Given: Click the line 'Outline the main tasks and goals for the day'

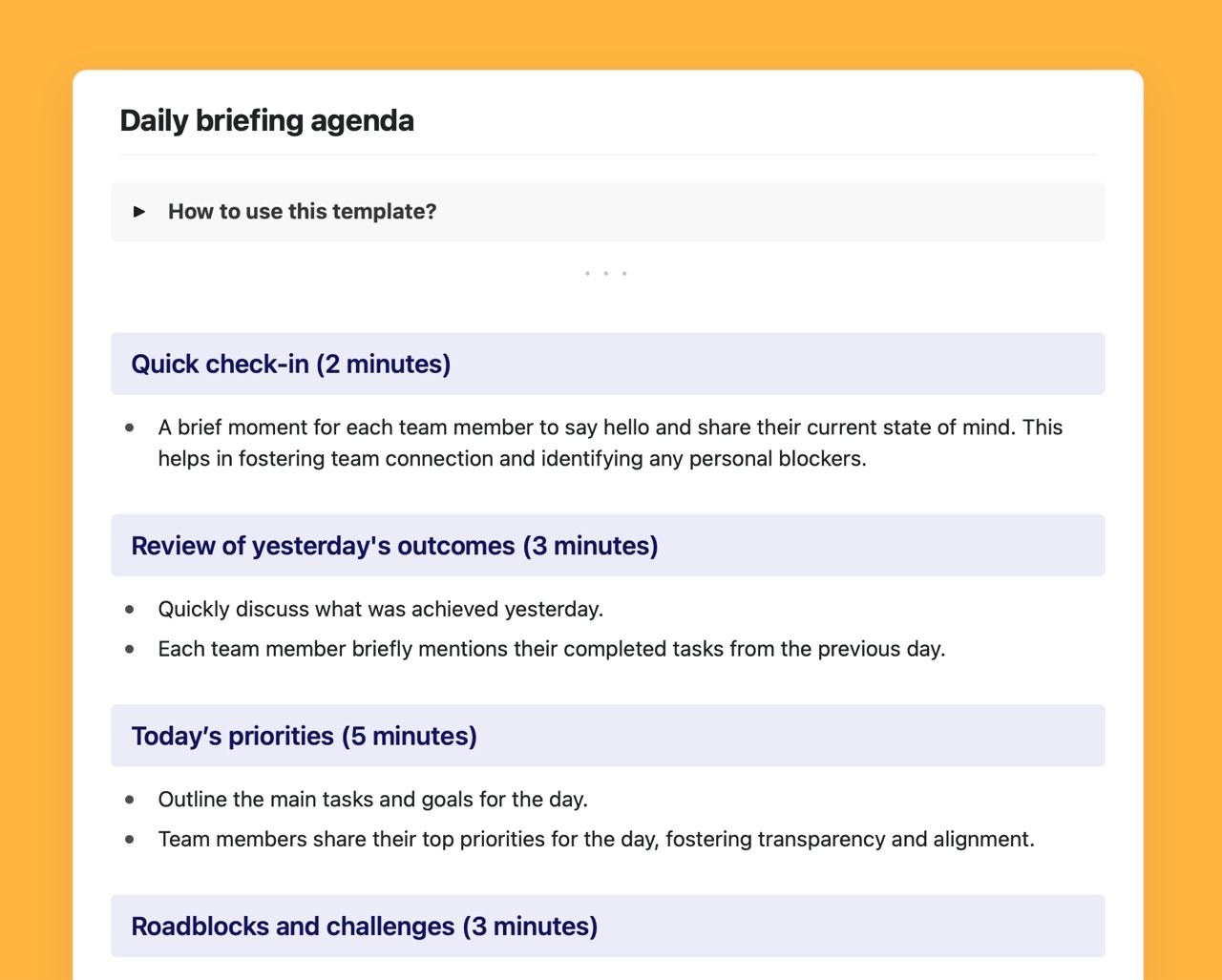Looking at the screenshot, I should pos(372,799).
